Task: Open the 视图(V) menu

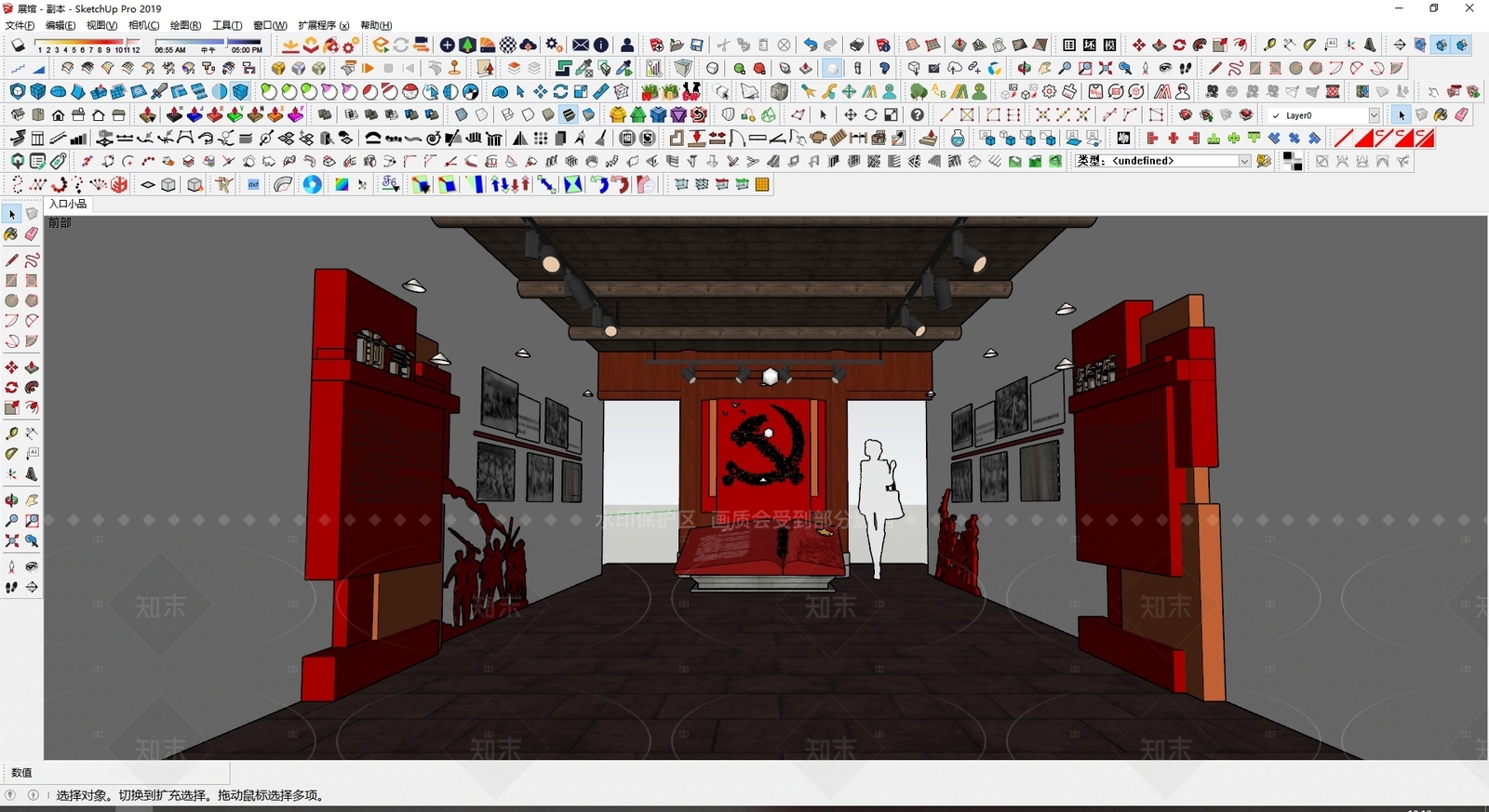Action: click(x=102, y=25)
